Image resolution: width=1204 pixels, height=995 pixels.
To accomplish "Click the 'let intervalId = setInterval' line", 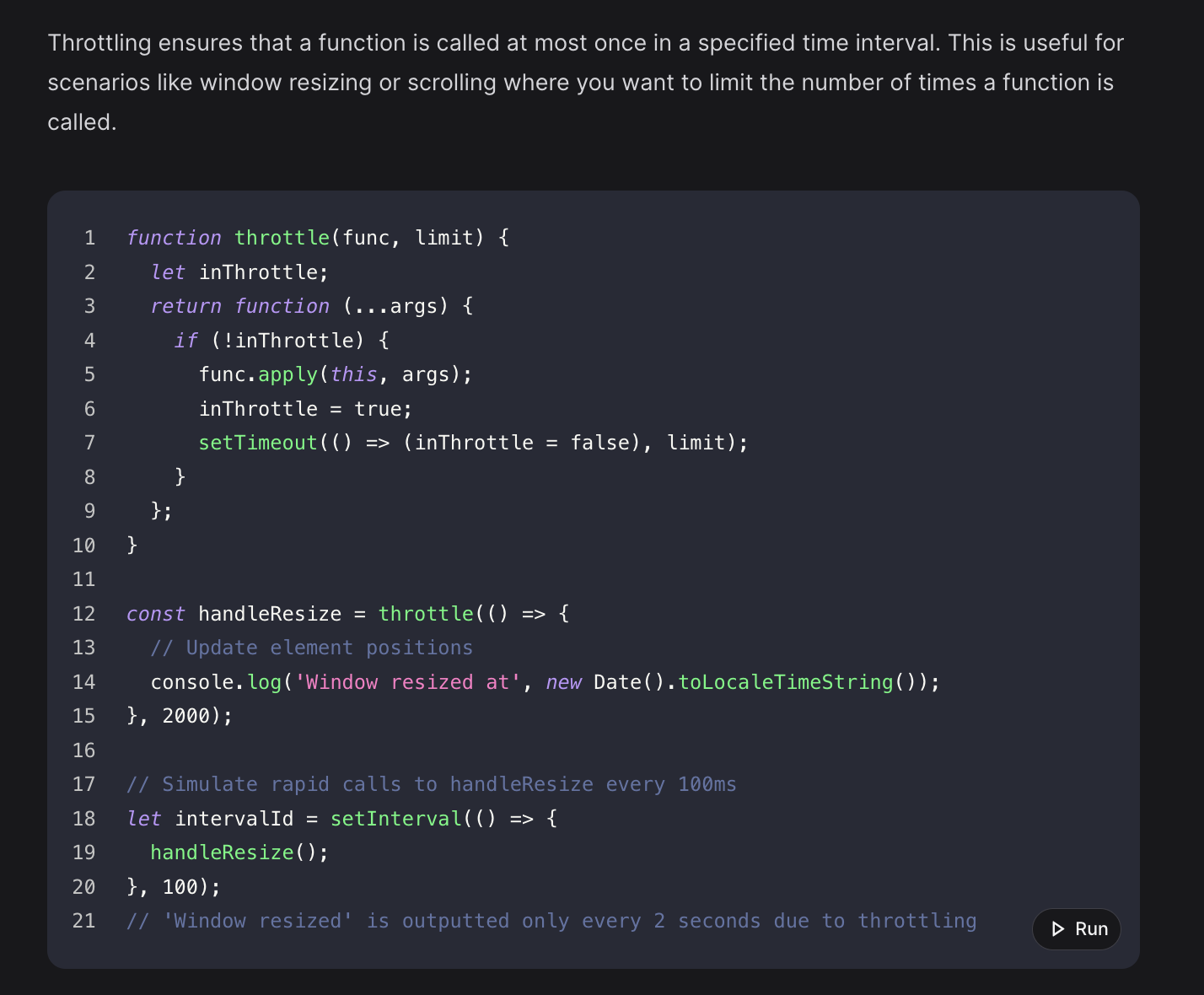I will pyautogui.click(x=342, y=819).
